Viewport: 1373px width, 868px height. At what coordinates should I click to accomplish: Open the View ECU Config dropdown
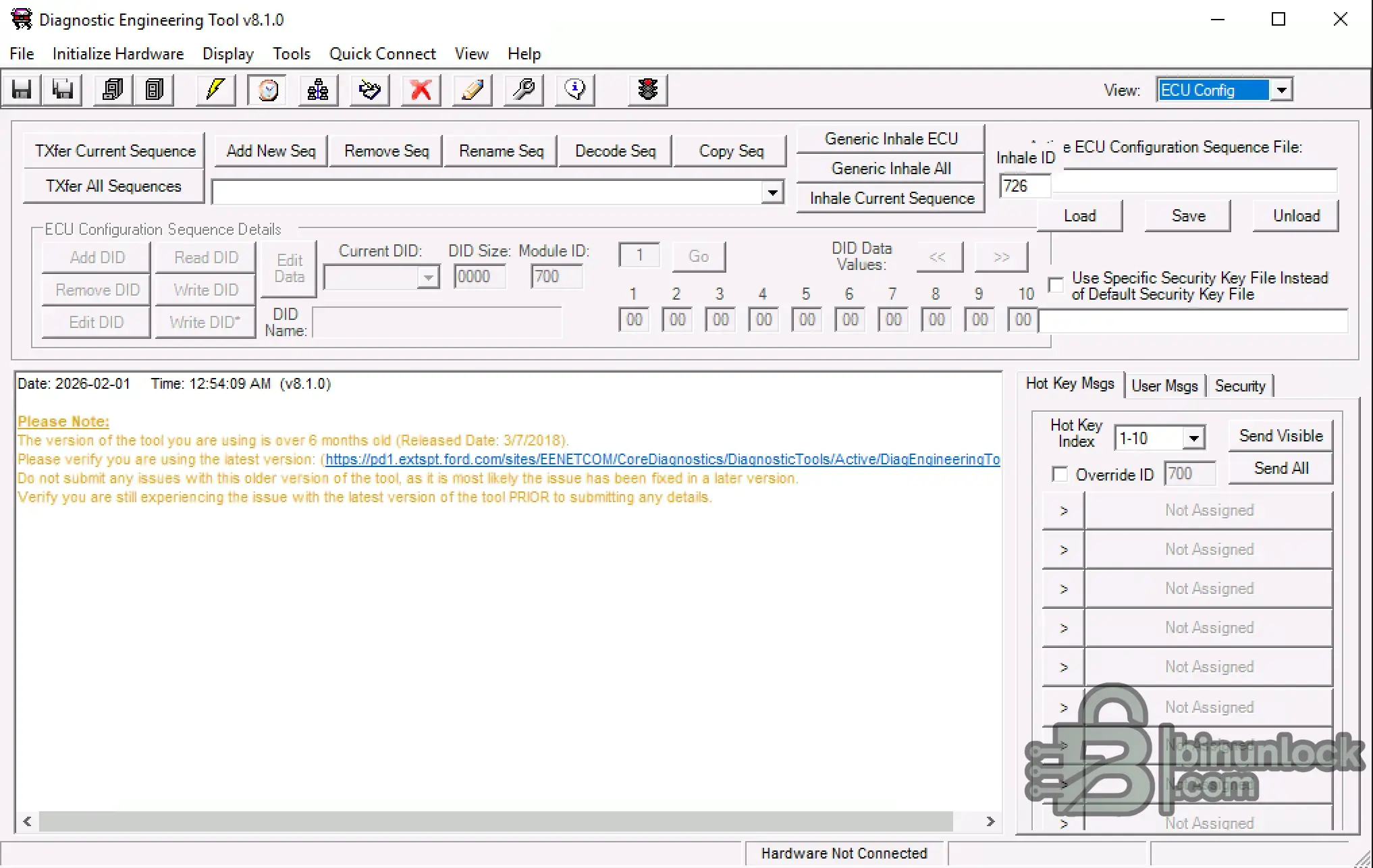(1281, 90)
